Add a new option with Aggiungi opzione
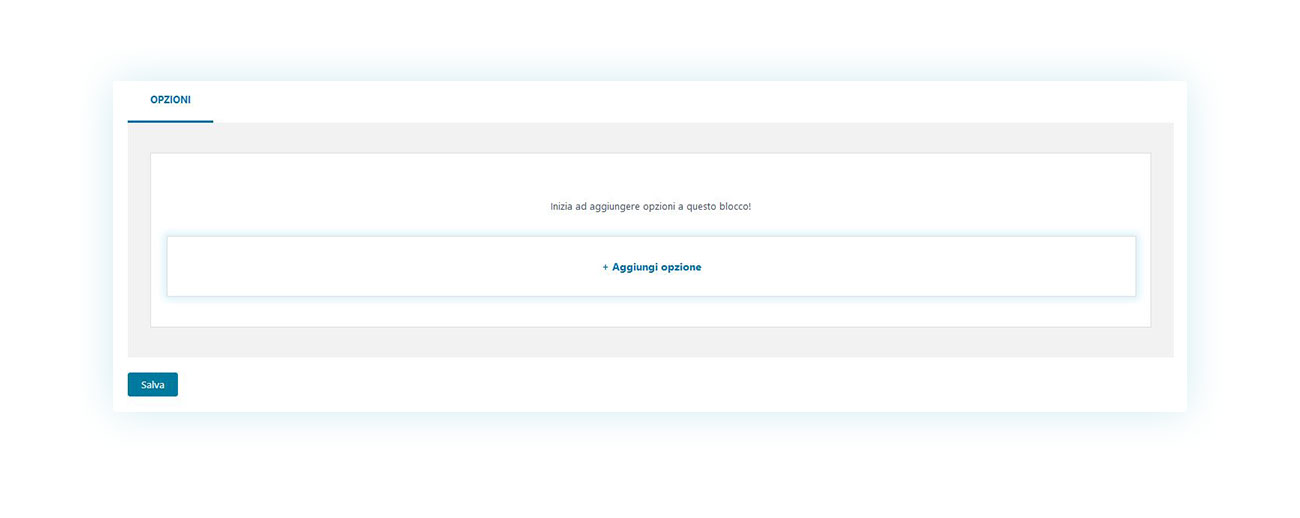Screen dimensions: 1300x518 651,267
